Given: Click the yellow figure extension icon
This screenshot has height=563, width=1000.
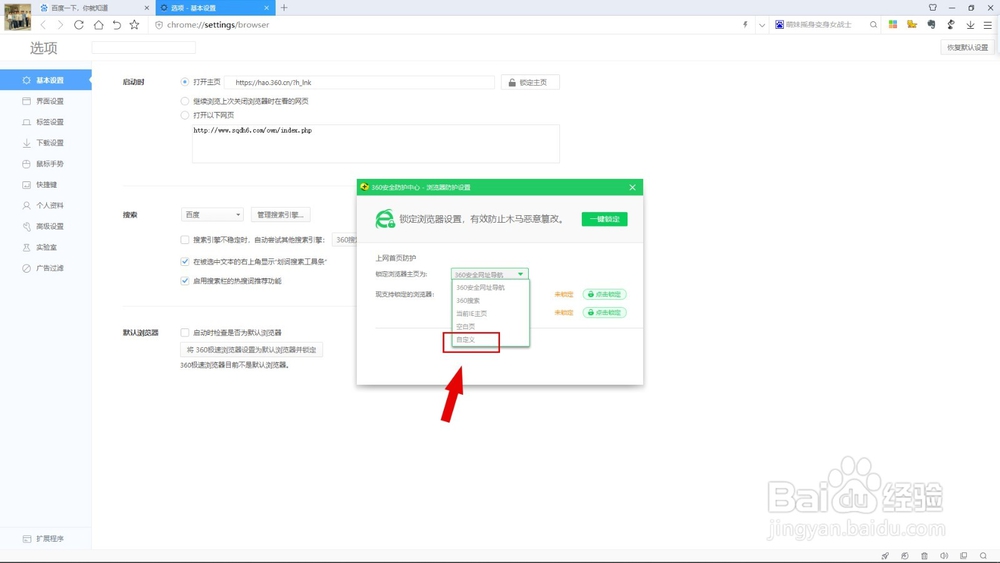Looking at the screenshot, I should pos(912,24).
